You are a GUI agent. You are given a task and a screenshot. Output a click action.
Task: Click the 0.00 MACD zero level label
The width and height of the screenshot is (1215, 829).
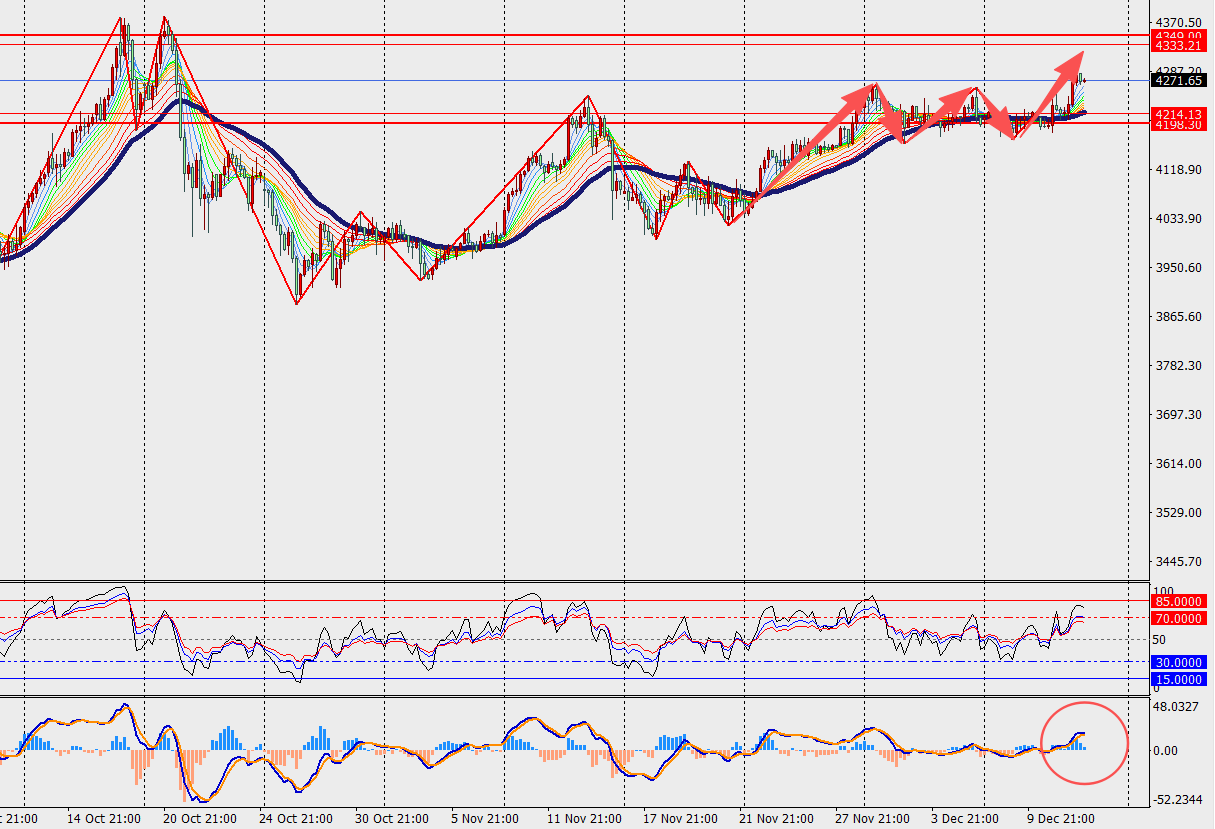[x=1168, y=750]
